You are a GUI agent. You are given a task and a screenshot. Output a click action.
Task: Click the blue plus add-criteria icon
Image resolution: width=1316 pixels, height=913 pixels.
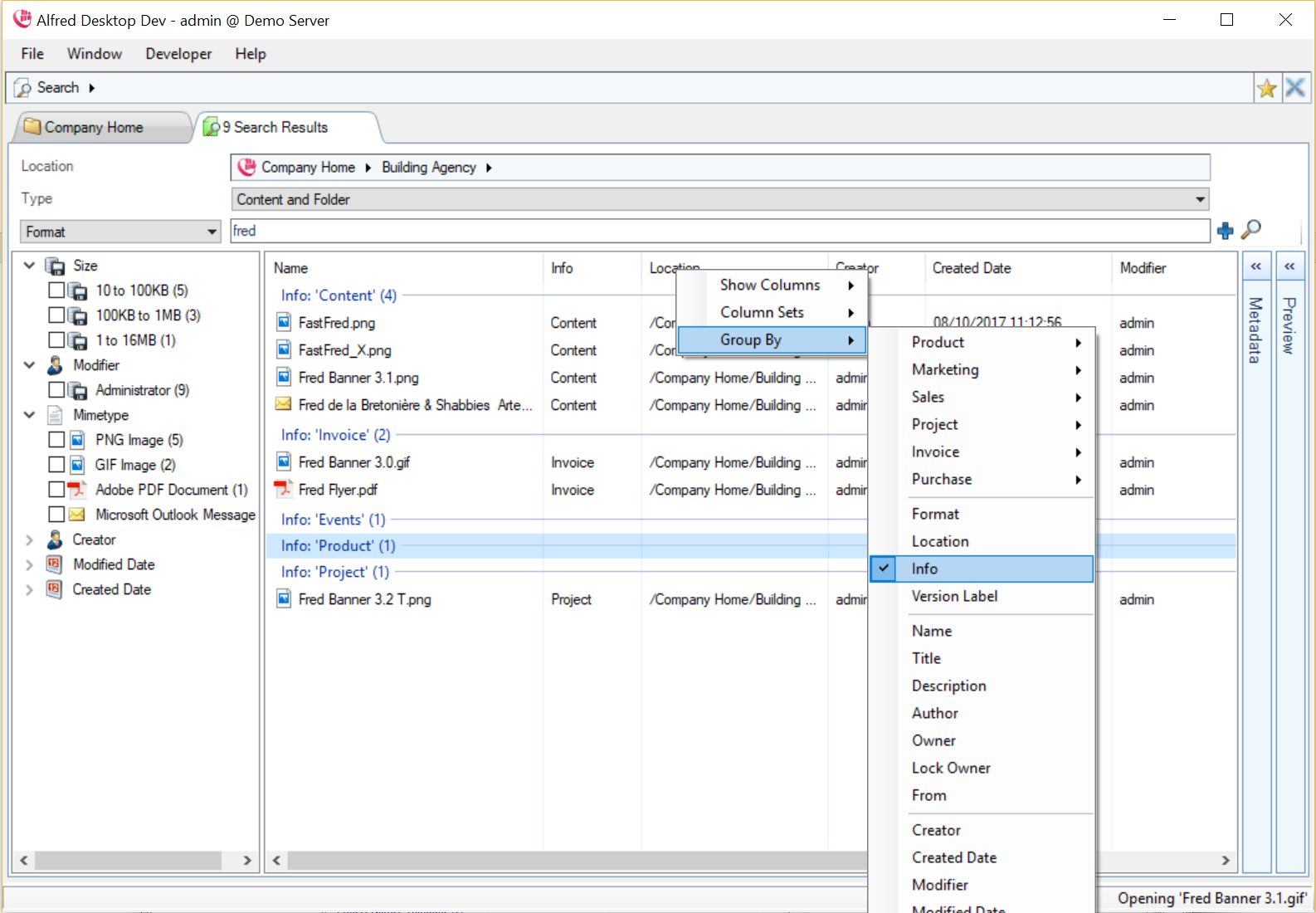[1225, 232]
